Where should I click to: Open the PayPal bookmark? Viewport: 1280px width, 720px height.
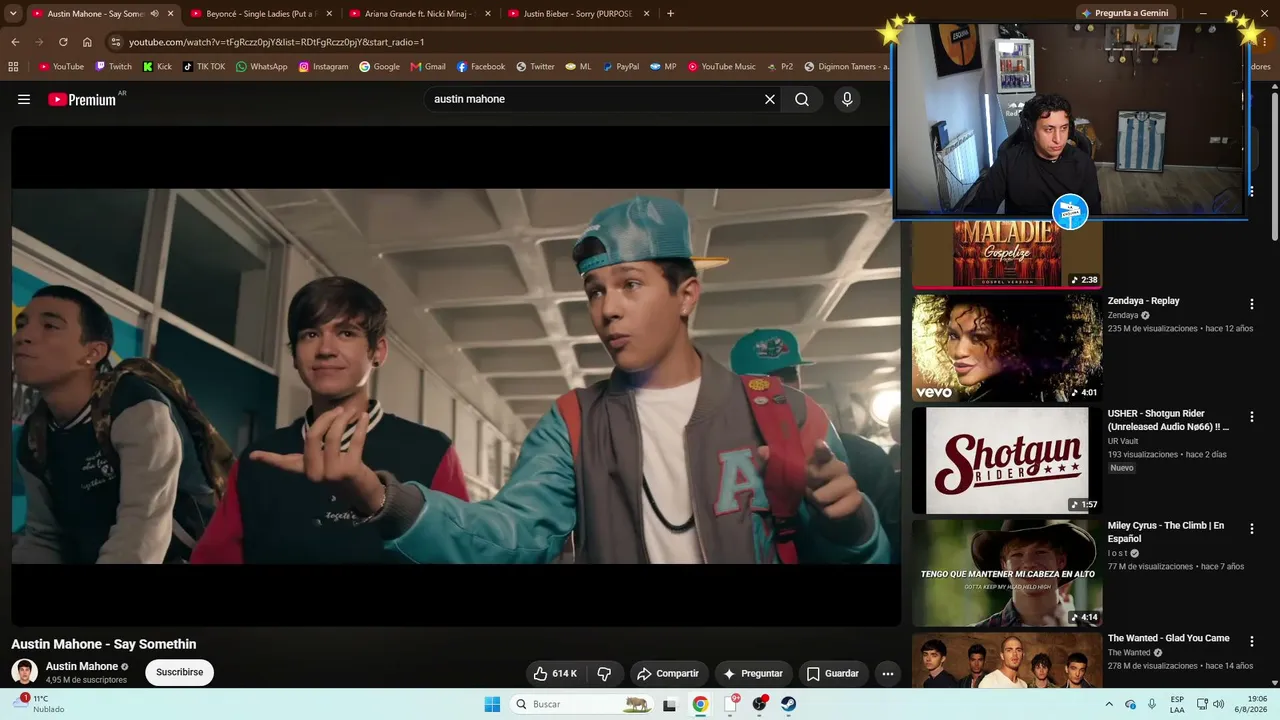click(x=620, y=67)
